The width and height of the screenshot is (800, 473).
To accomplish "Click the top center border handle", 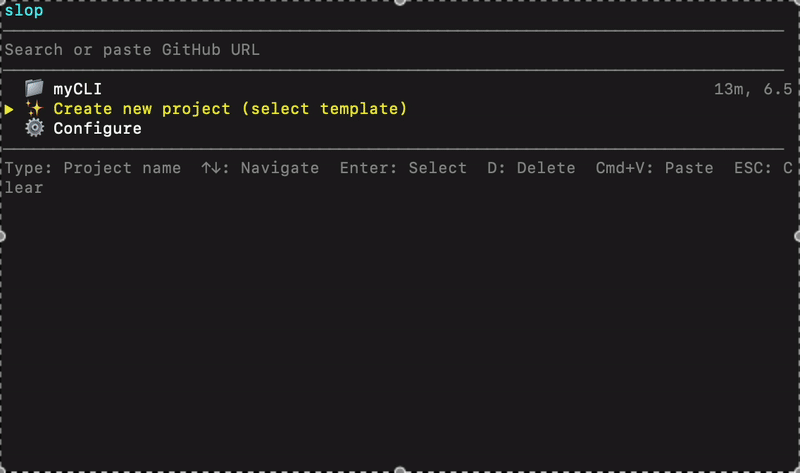I will tap(400, 2).
